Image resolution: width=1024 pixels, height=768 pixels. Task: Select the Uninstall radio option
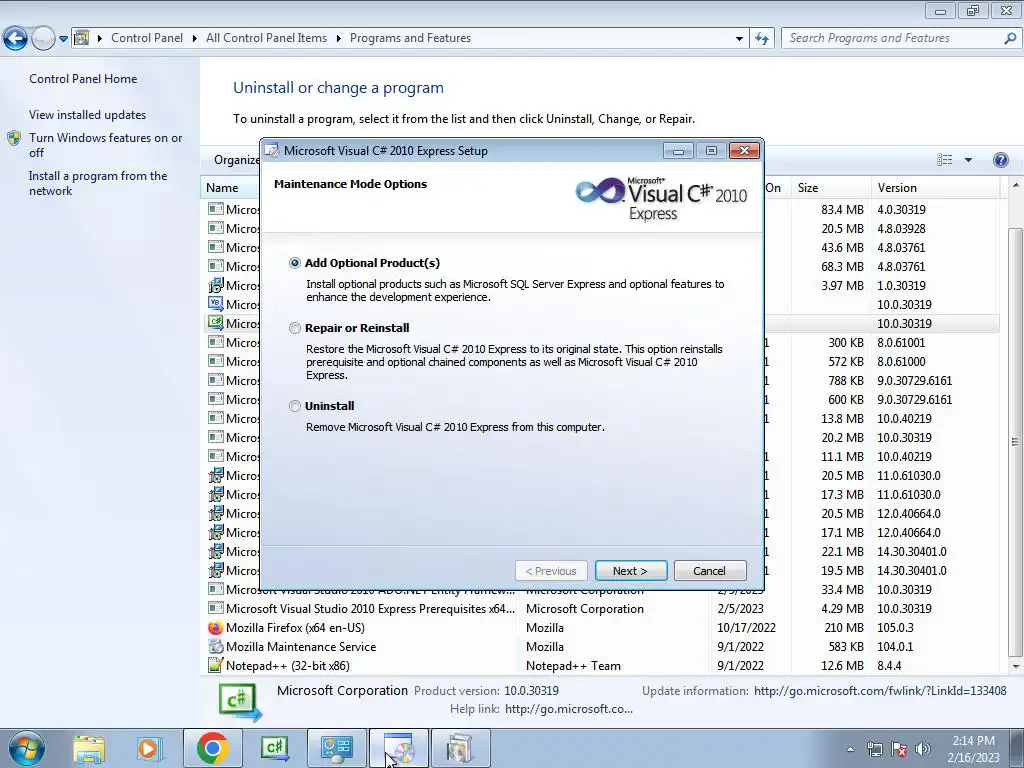(295, 406)
